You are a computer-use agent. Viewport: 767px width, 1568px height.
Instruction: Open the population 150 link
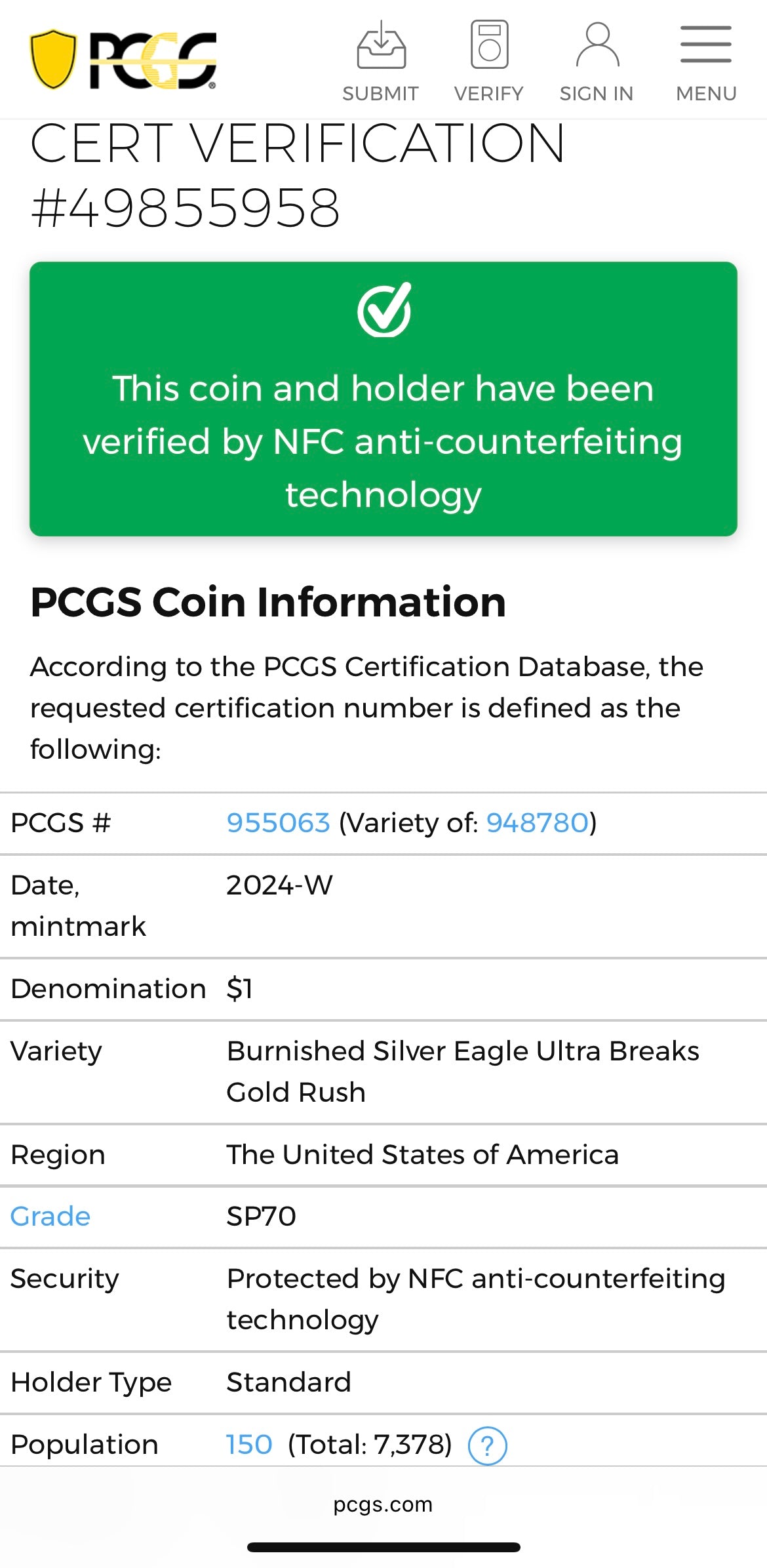click(x=249, y=1445)
